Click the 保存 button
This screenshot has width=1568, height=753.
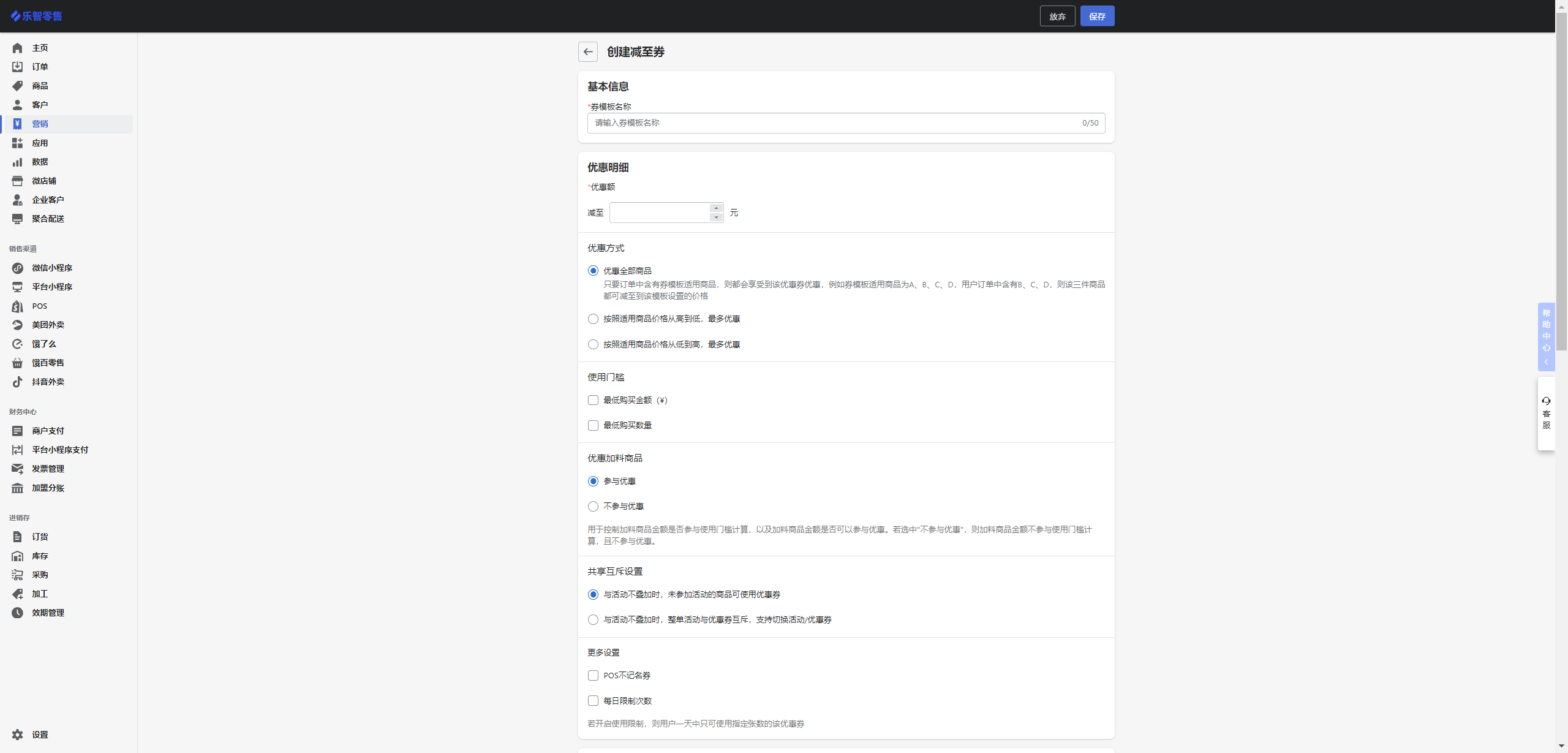click(x=1096, y=17)
